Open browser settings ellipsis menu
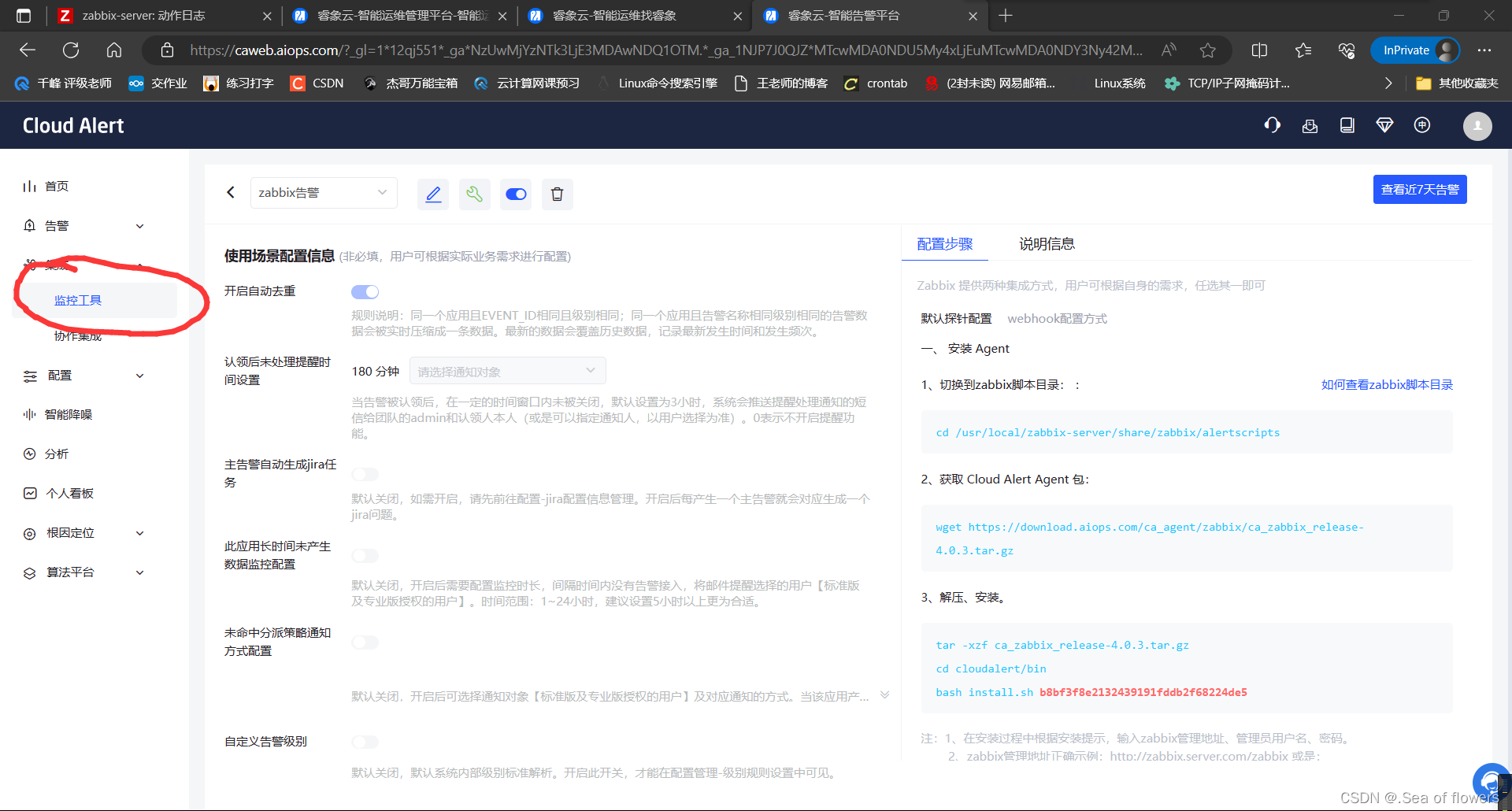The width and height of the screenshot is (1512, 811). [x=1484, y=50]
